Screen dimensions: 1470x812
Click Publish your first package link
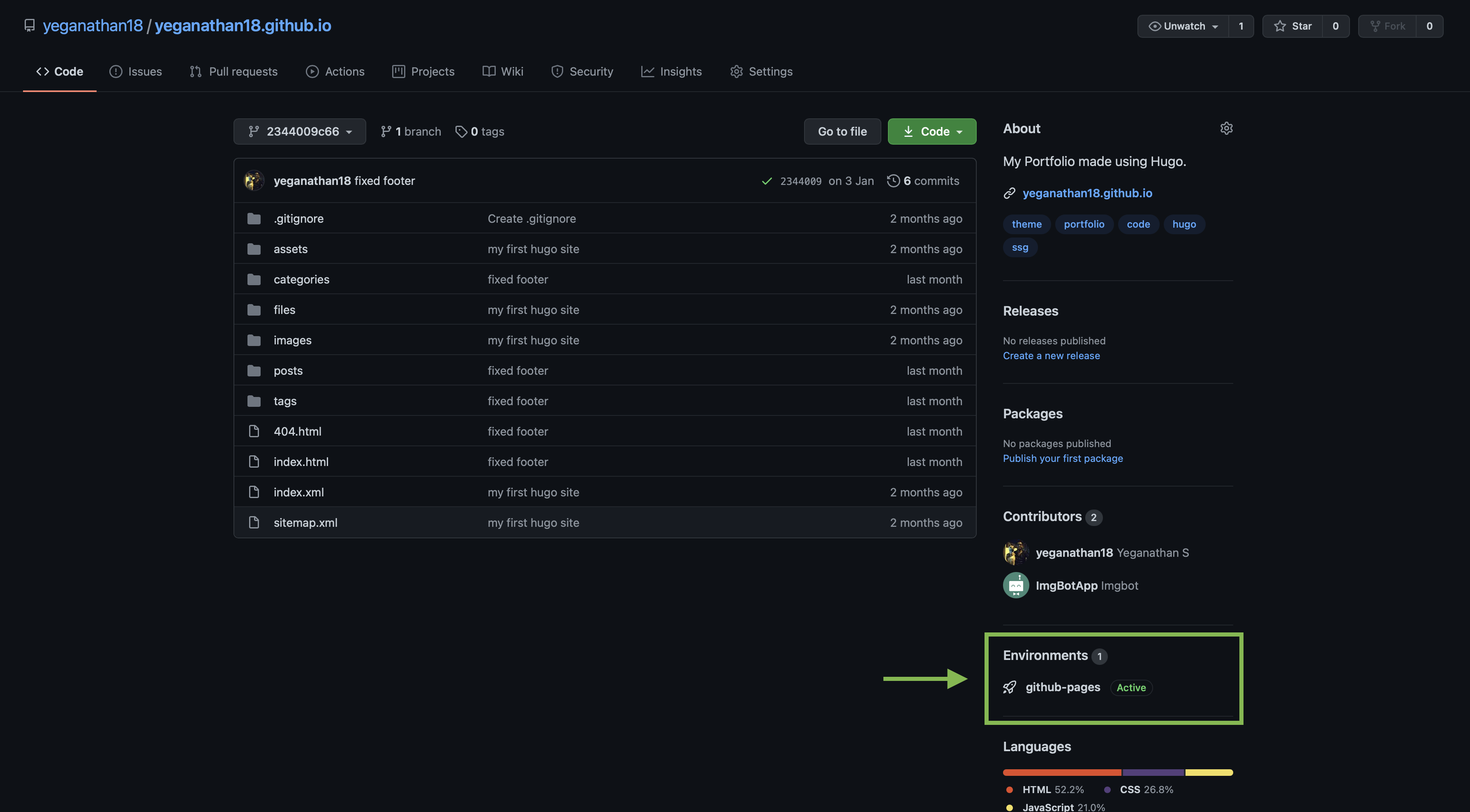(1063, 458)
